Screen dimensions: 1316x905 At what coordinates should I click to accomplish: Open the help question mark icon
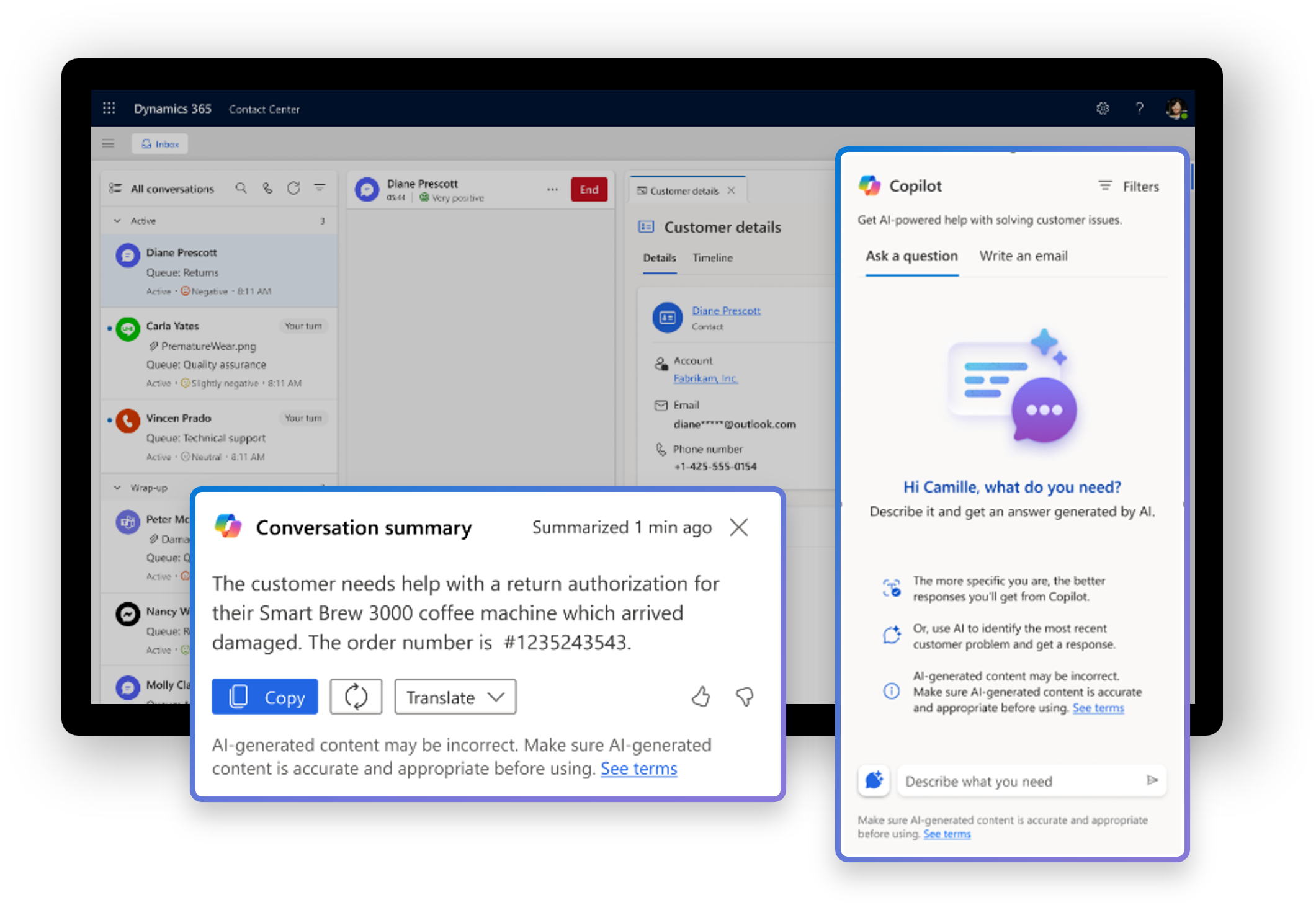click(x=1139, y=109)
